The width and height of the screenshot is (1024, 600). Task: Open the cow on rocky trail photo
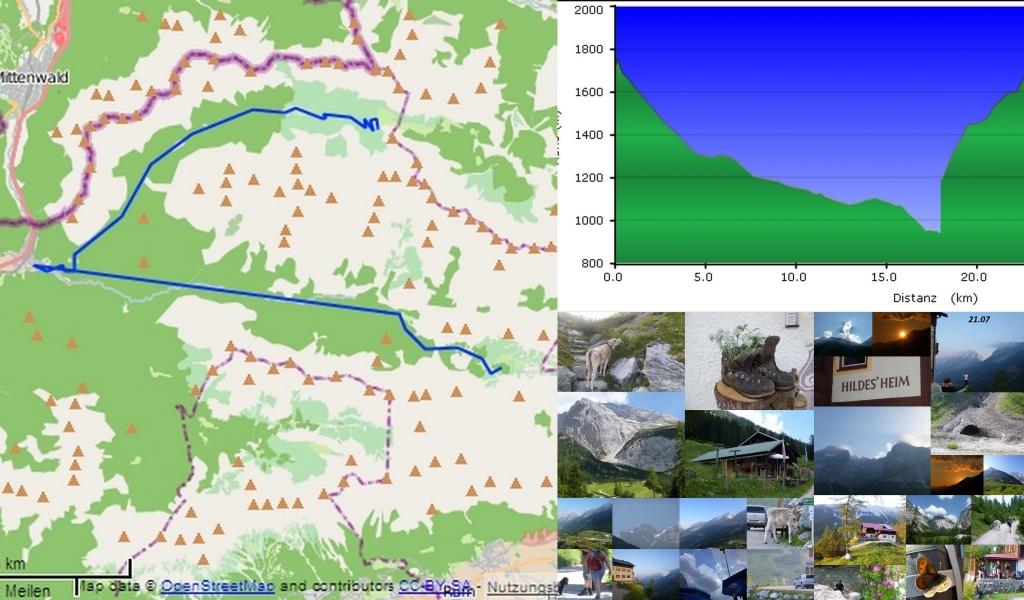point(621,351)
